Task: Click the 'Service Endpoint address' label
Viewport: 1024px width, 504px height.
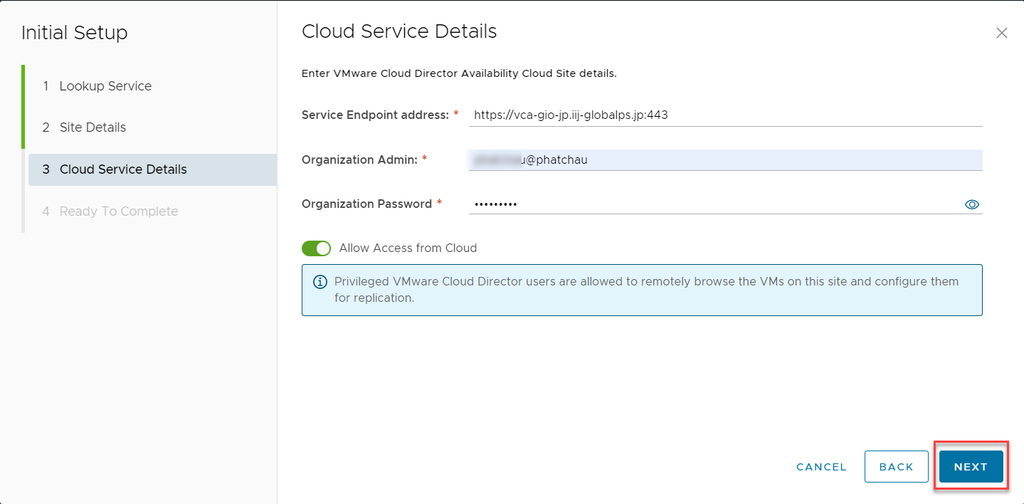Action: [x=375, y=115]
